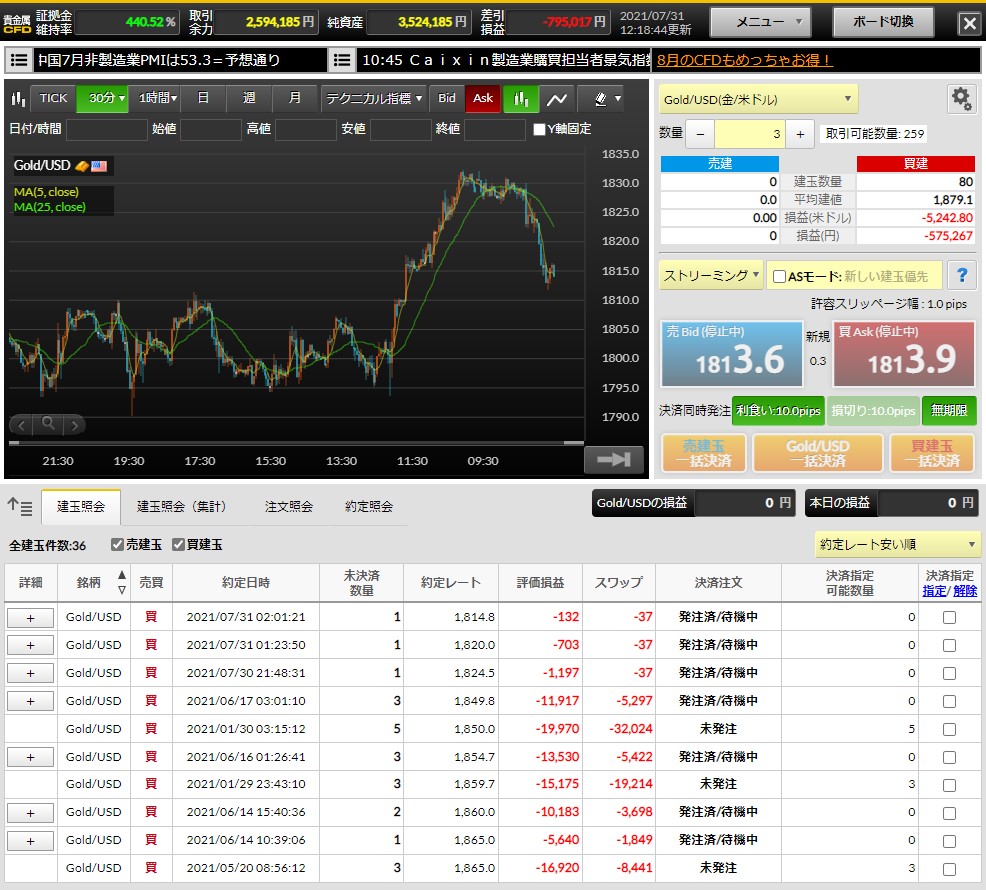986x890 pixels.
Task: Click the quantity input field
Action: [750, 134]
